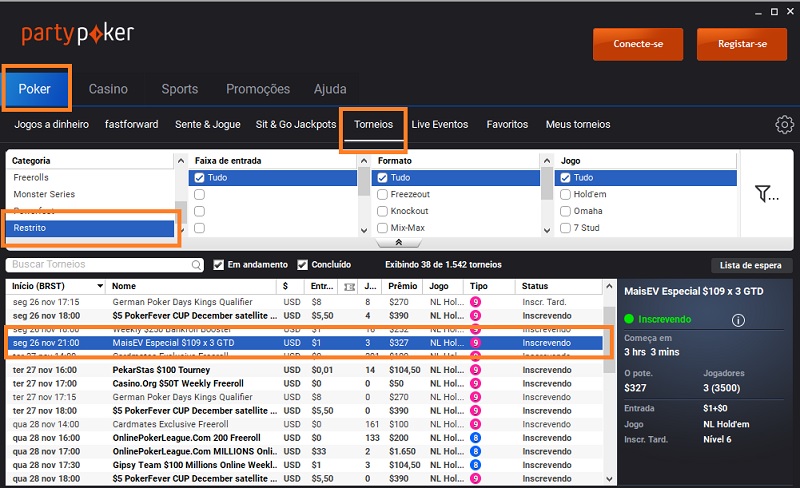Toggle the Tudo checkbox under Faixa de entrada
This screenshot has height=488, width=800.
point(199,178)
